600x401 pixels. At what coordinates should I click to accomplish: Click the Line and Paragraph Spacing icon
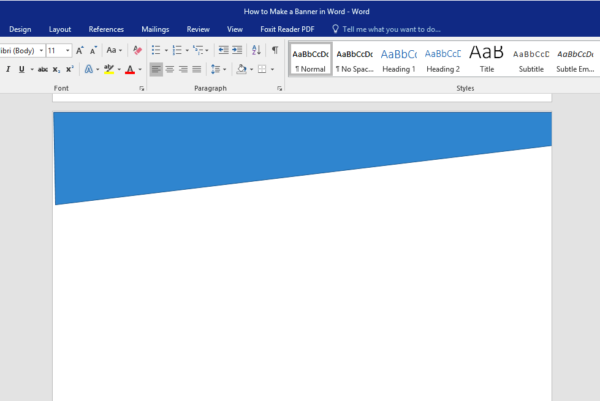coord(215,69)
